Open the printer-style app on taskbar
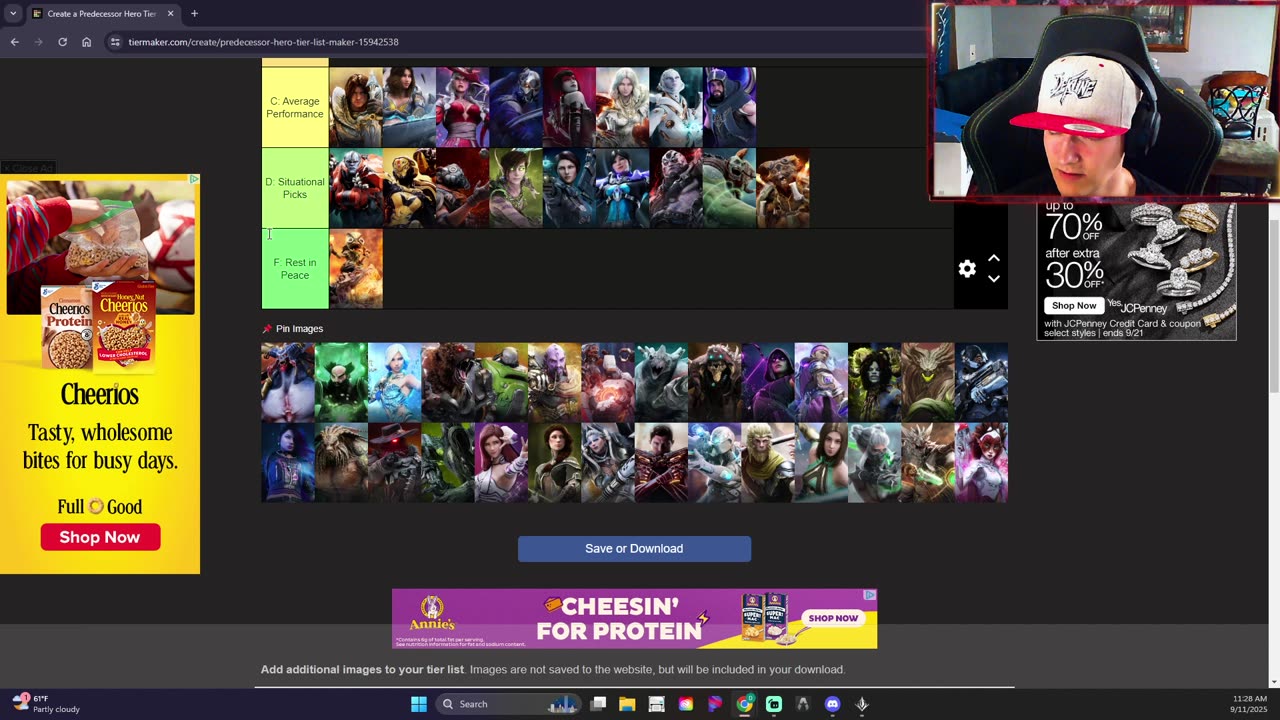 pyautogui.click(x=656, y=704)
